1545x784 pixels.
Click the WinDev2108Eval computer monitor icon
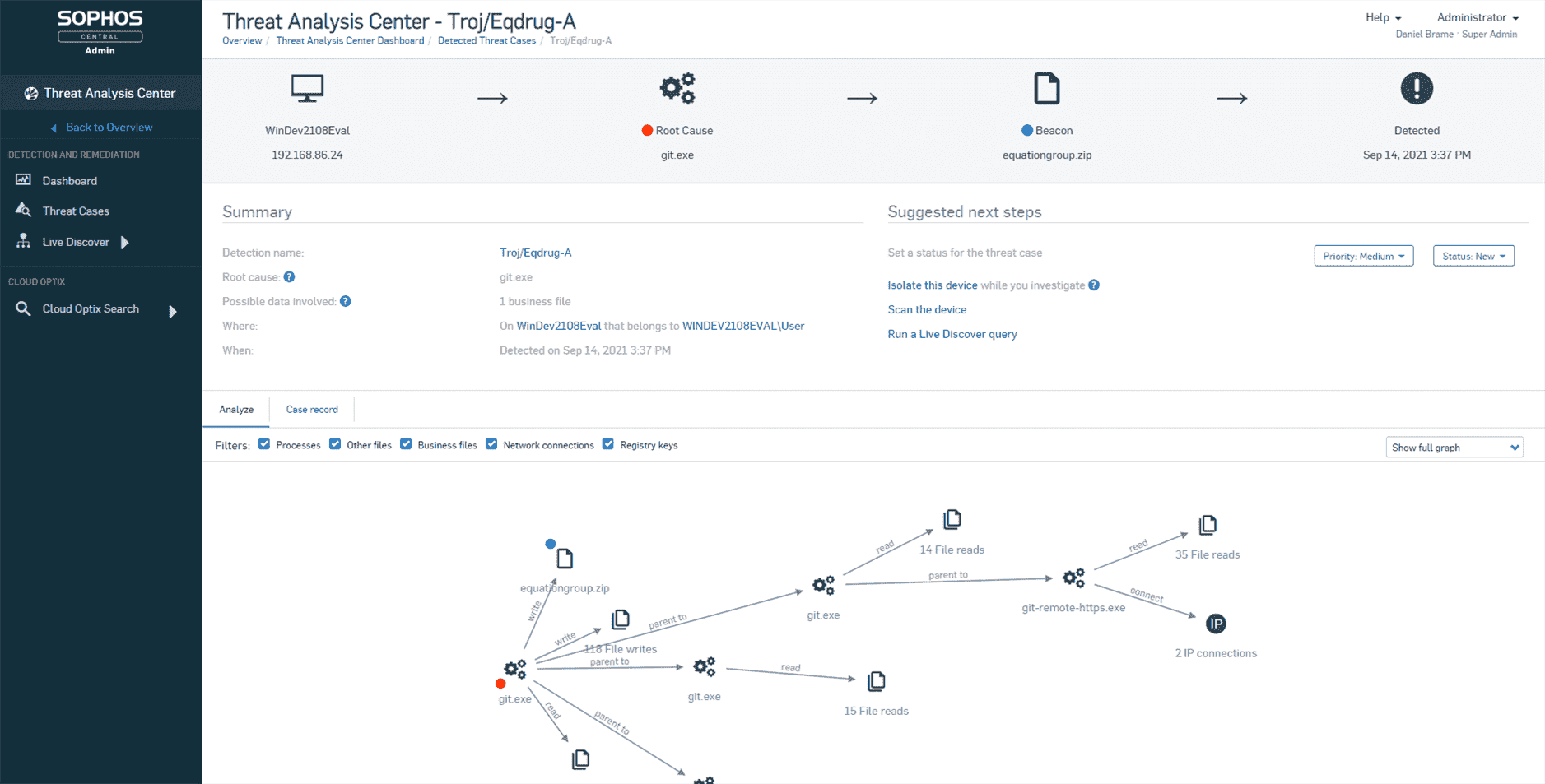point(307,88)
